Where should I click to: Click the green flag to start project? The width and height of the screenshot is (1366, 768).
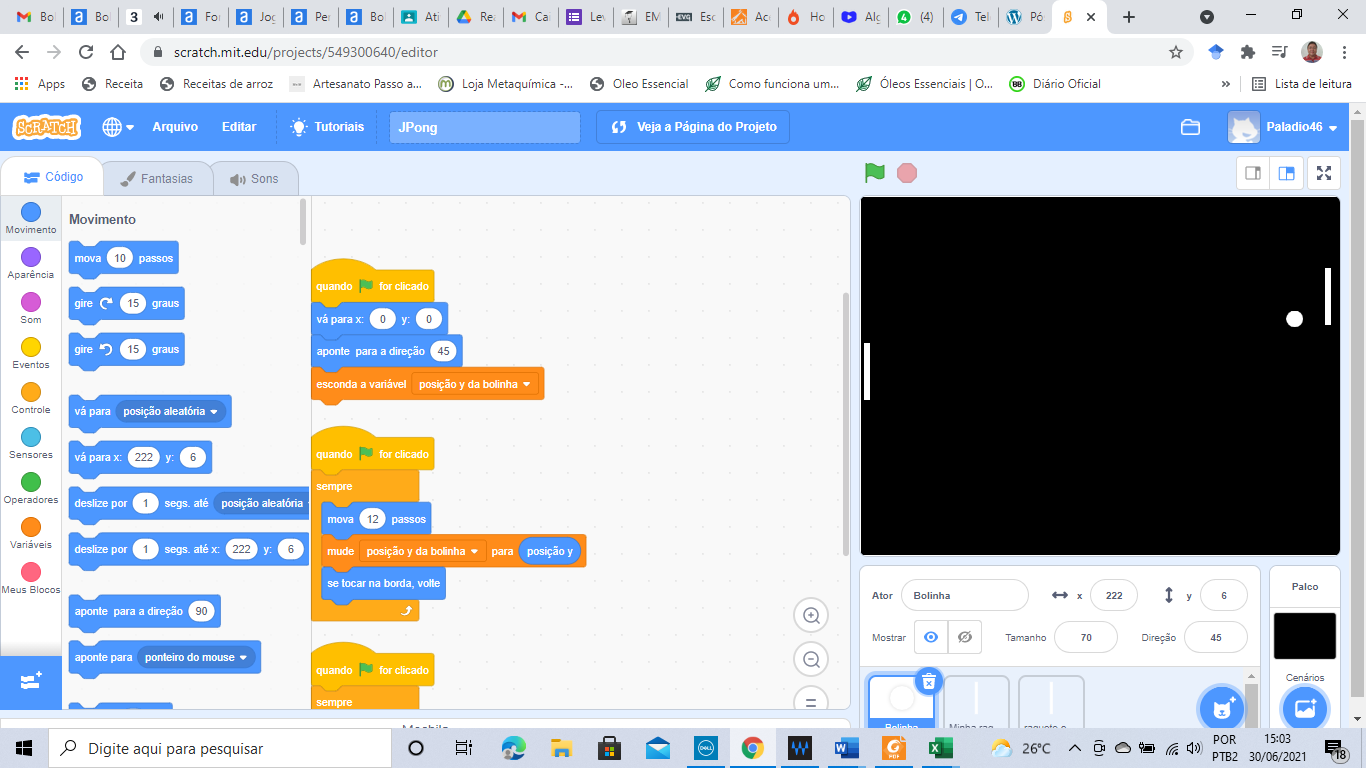click(x=875, y=173)
